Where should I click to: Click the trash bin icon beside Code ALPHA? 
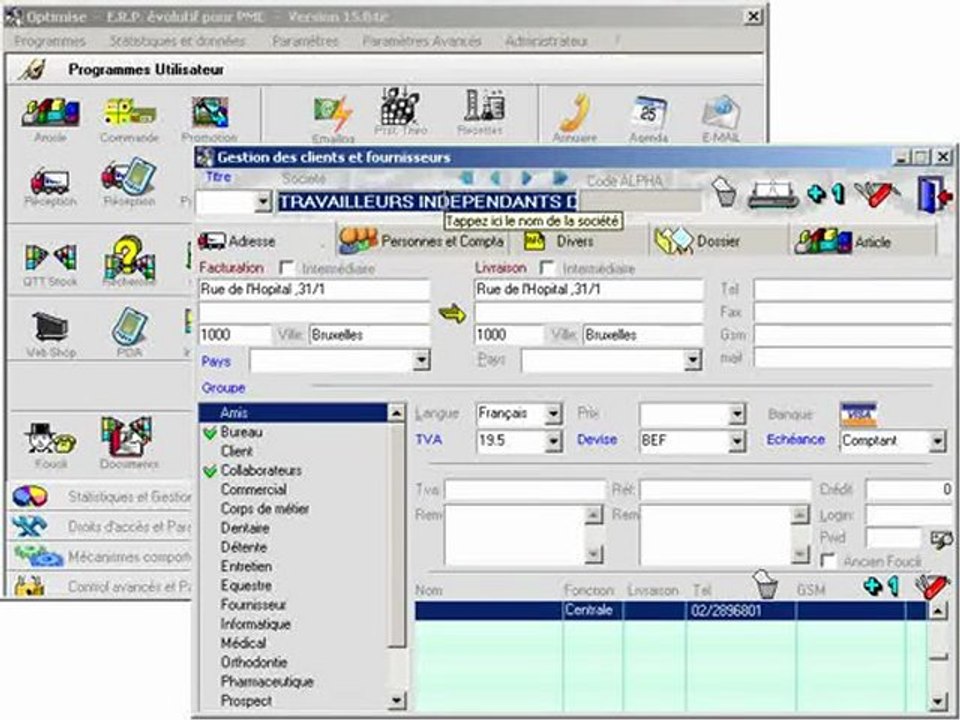[x=726, y=193]
